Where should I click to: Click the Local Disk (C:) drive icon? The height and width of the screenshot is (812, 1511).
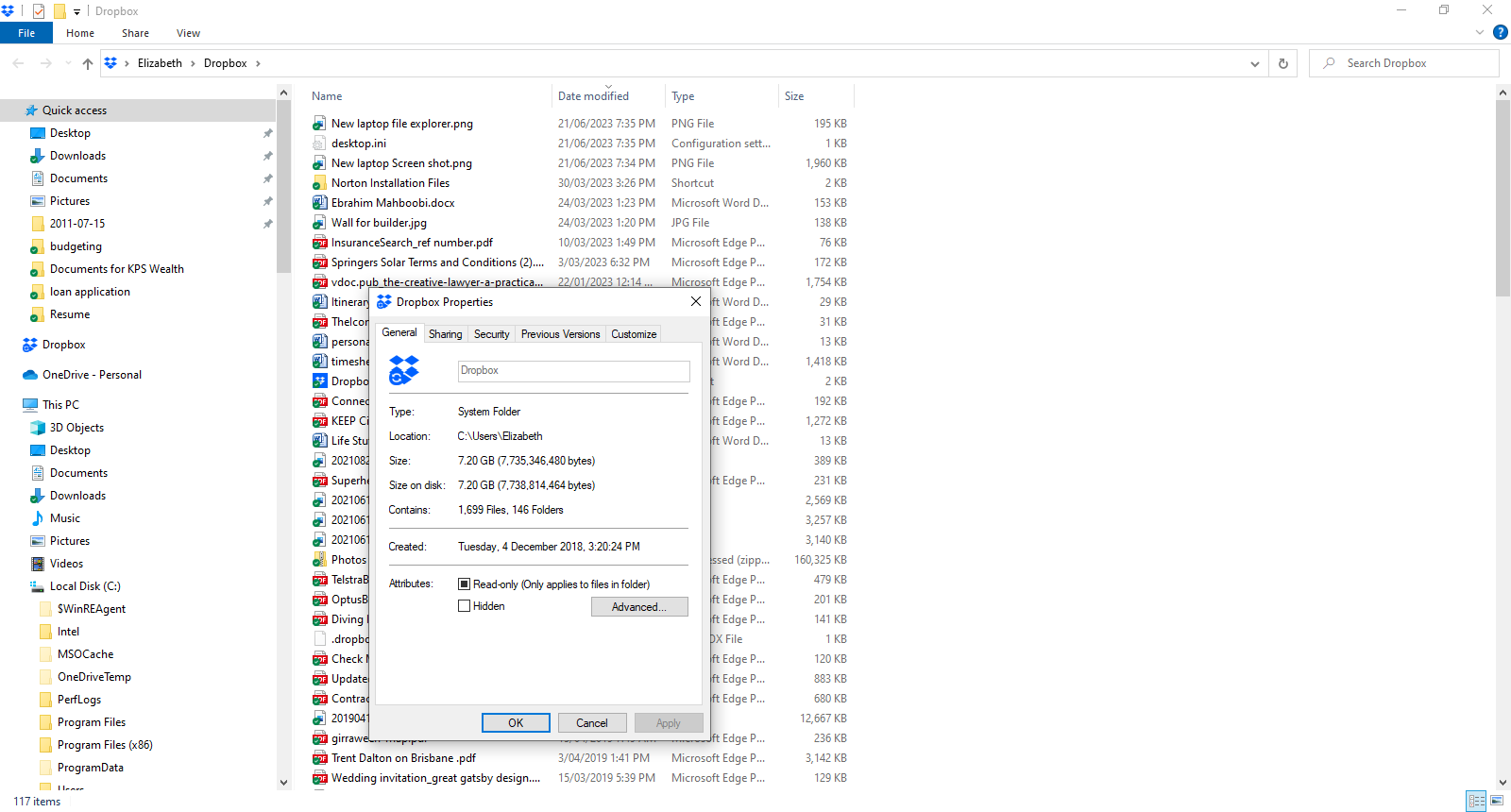pyautogui.click(x=38, y=586)
